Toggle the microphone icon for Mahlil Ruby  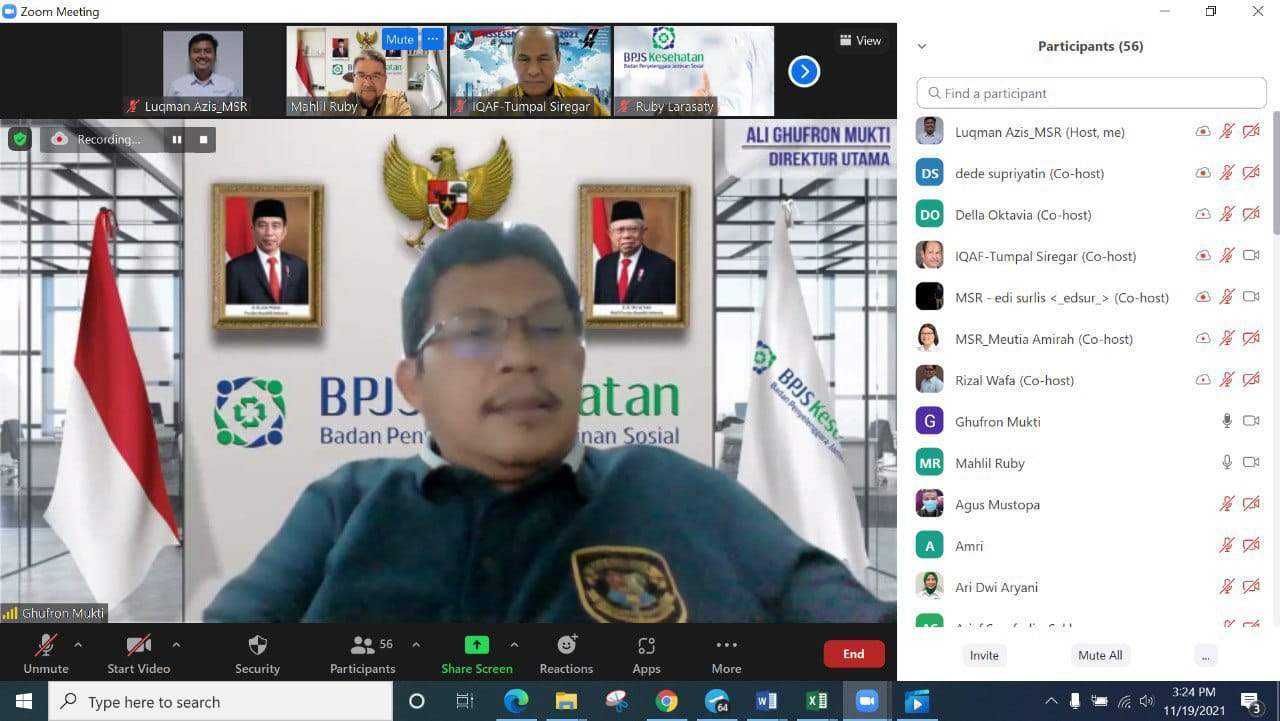1227,463
